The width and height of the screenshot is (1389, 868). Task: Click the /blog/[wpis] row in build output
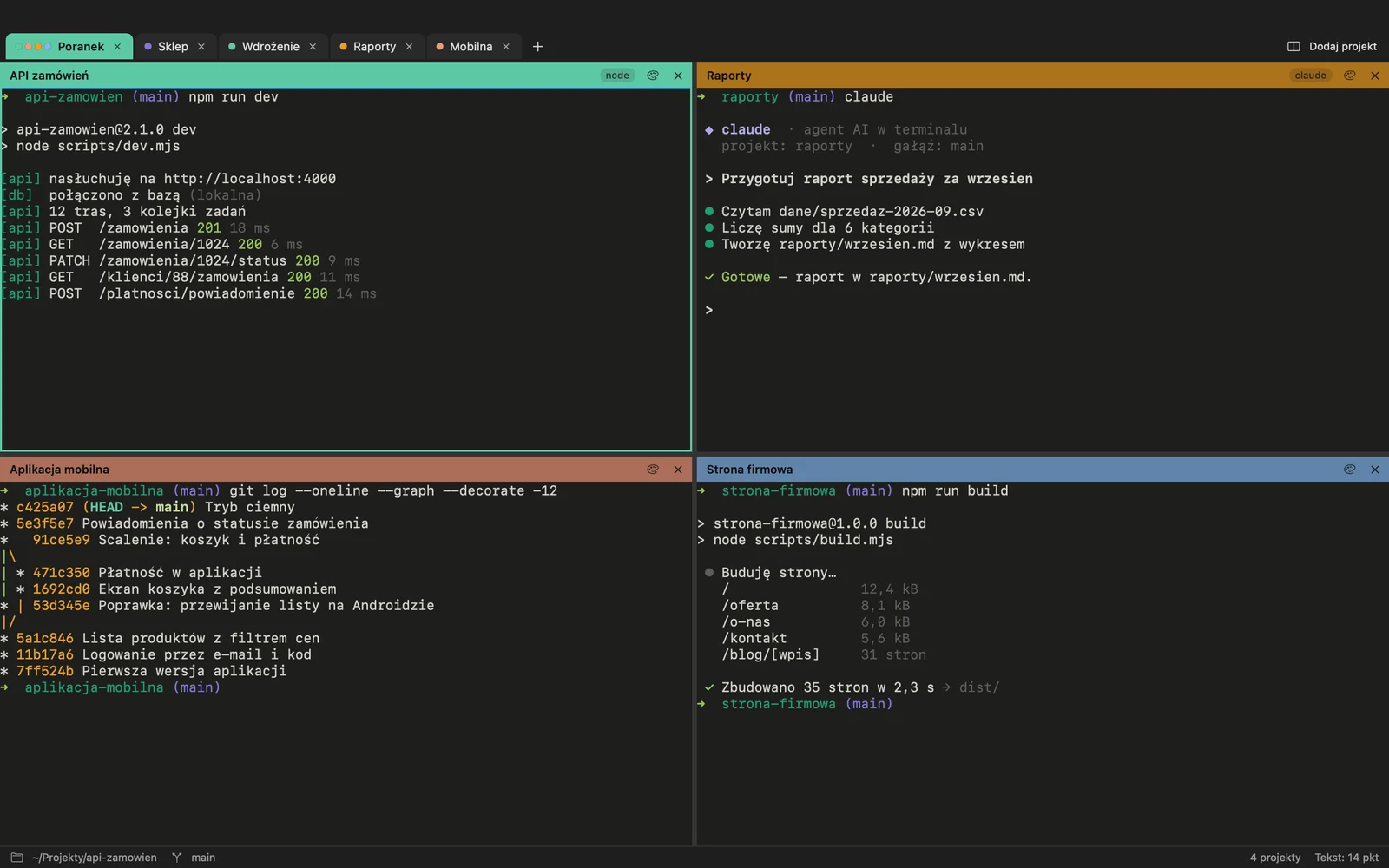[x=824, y=655]
